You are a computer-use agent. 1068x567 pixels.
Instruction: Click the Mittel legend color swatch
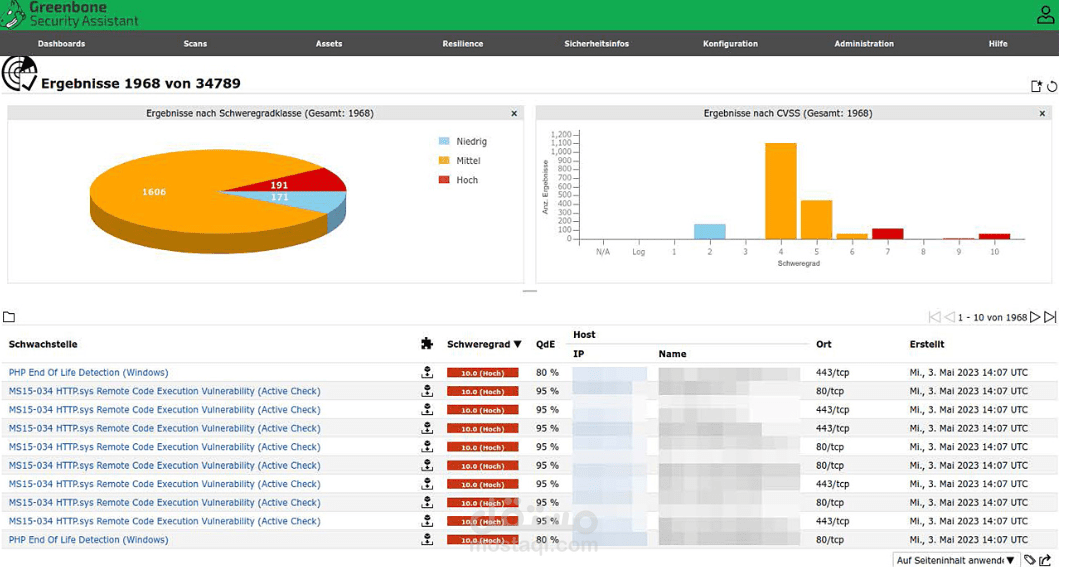[x=444, y=160]
